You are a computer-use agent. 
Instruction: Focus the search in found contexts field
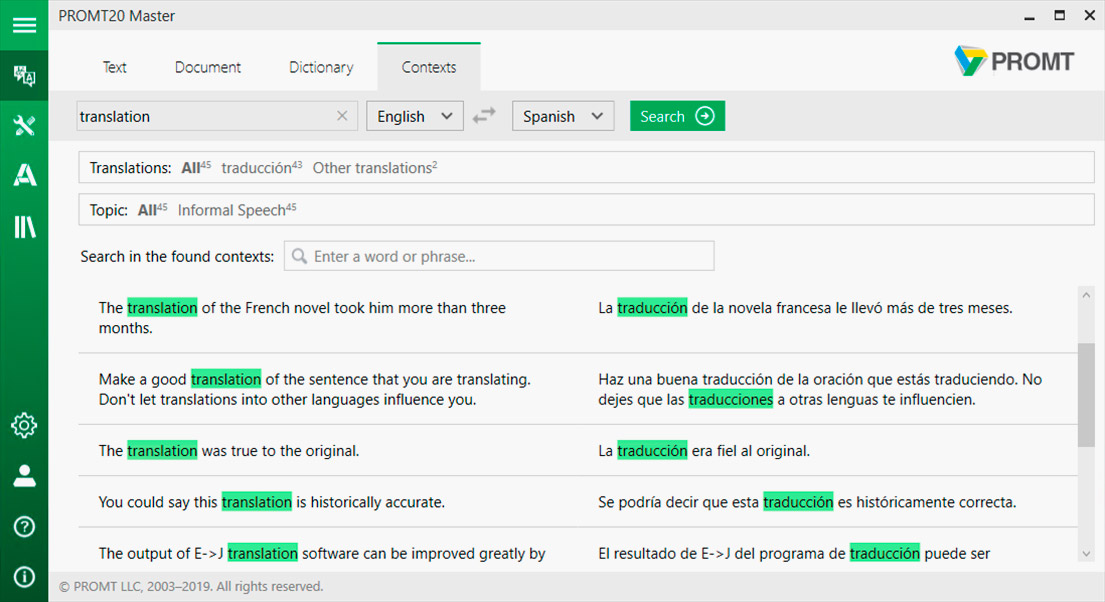[499, 256]
